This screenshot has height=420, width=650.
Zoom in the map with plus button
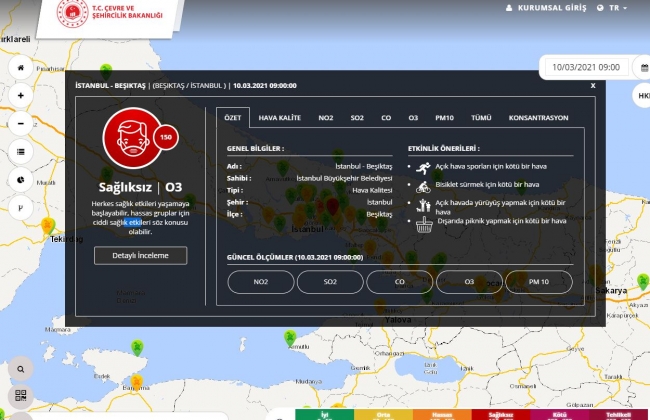21,96
